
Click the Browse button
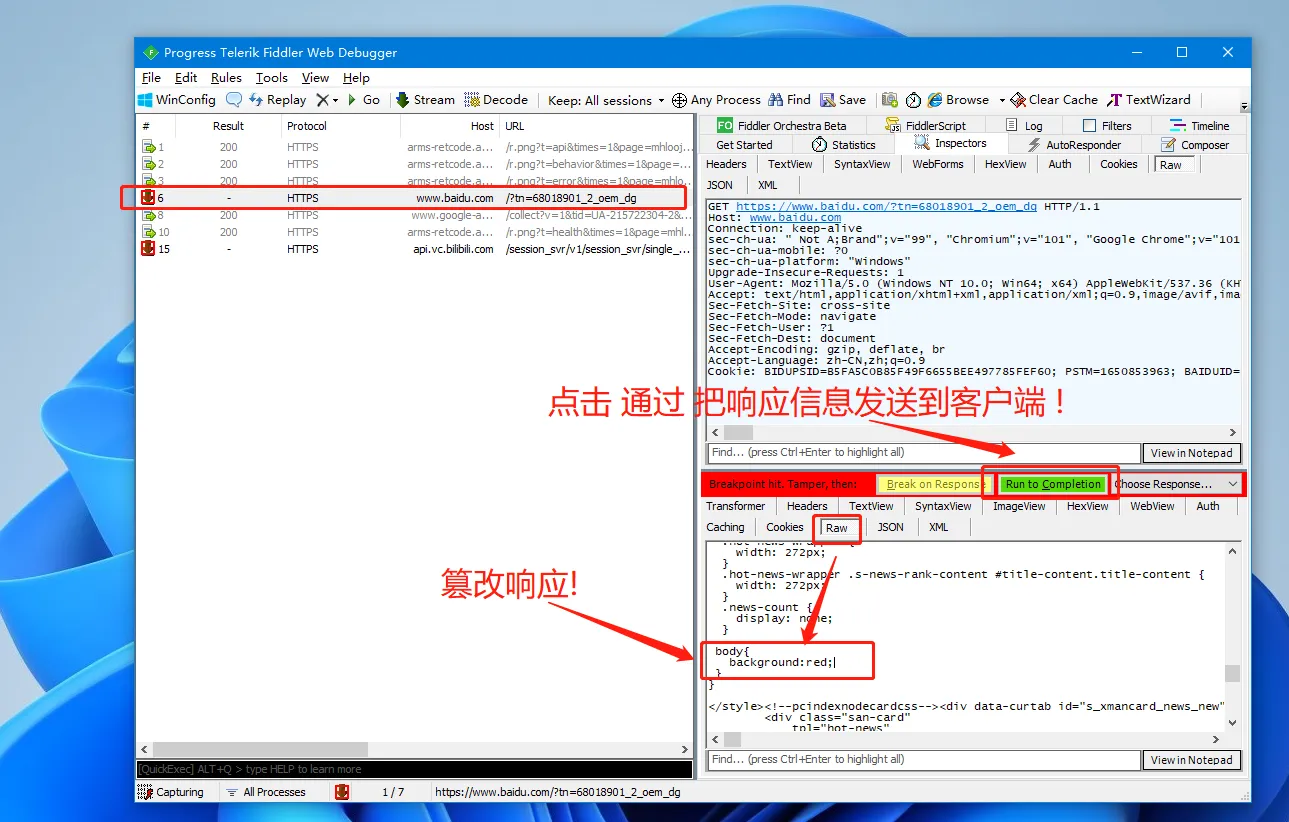pos(958,100)
